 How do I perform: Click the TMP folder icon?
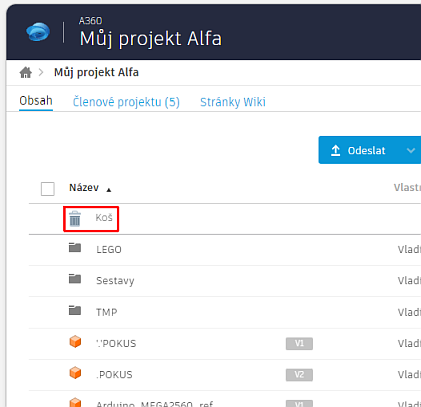click(x=75, y=310)
